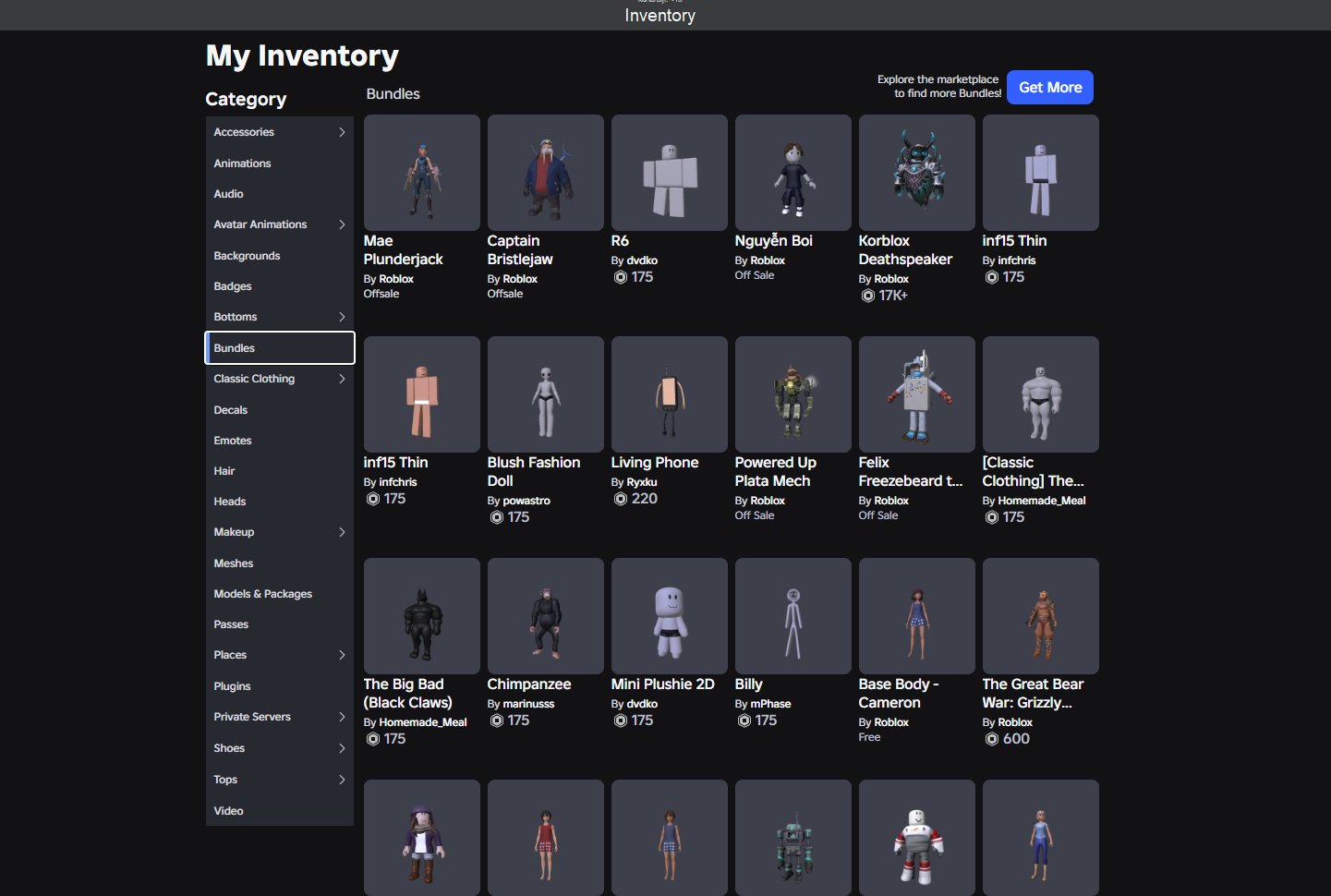Open the Mae Plunderjack bundle thumbnail

coord(422,173)
